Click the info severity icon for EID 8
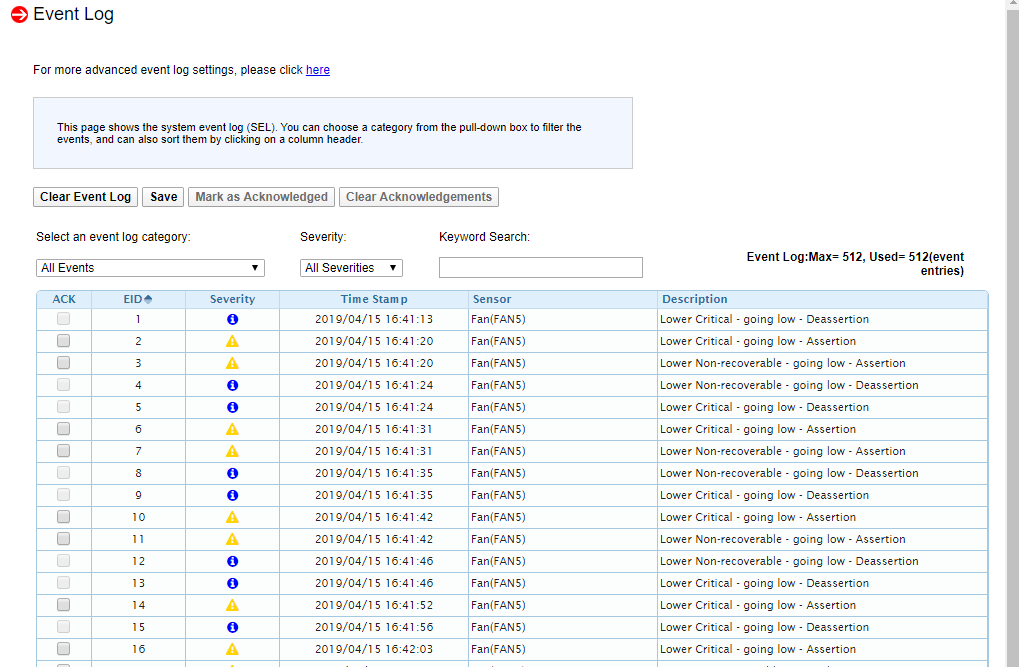 click(x=232, y=473)
